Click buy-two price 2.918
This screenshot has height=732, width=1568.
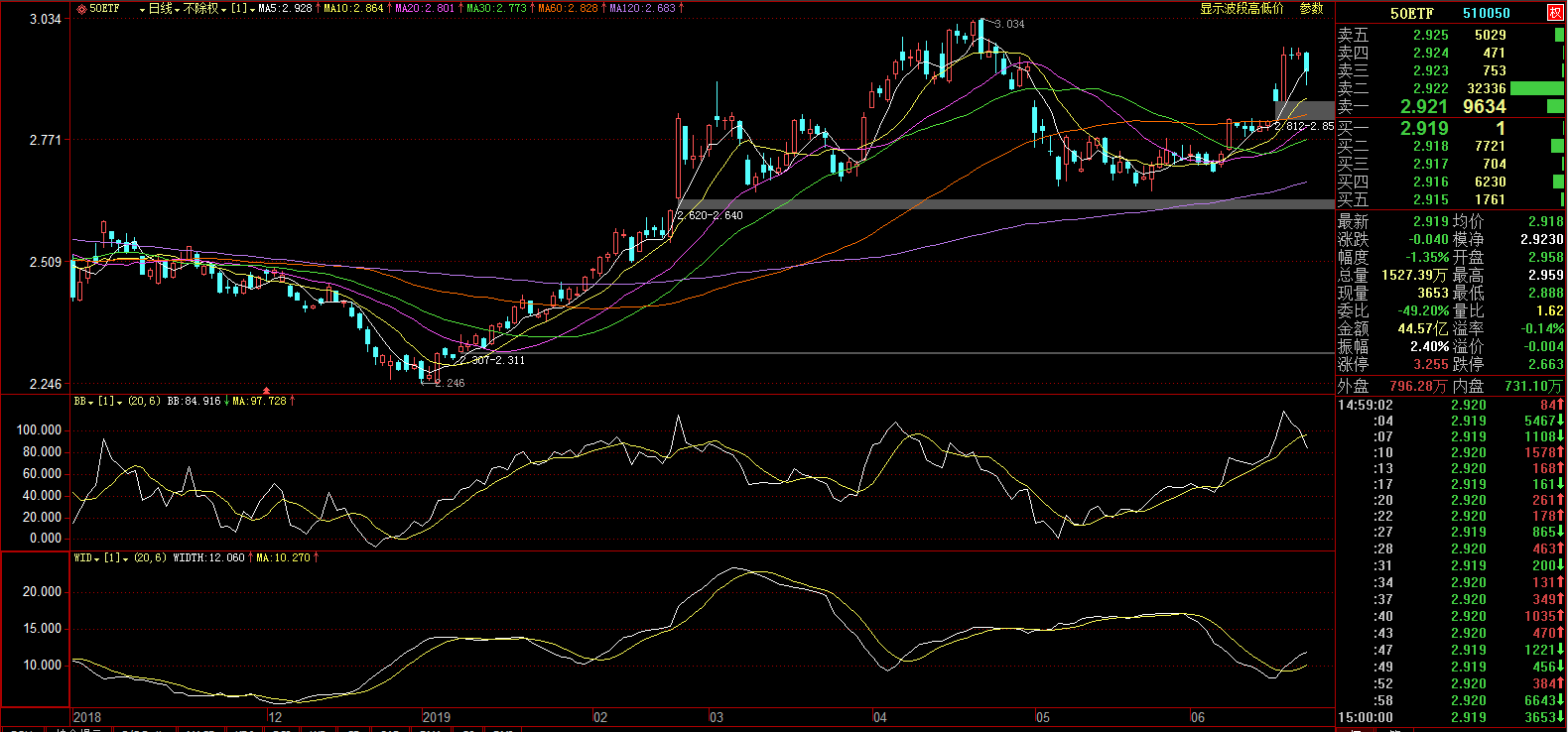(1431, 146)
